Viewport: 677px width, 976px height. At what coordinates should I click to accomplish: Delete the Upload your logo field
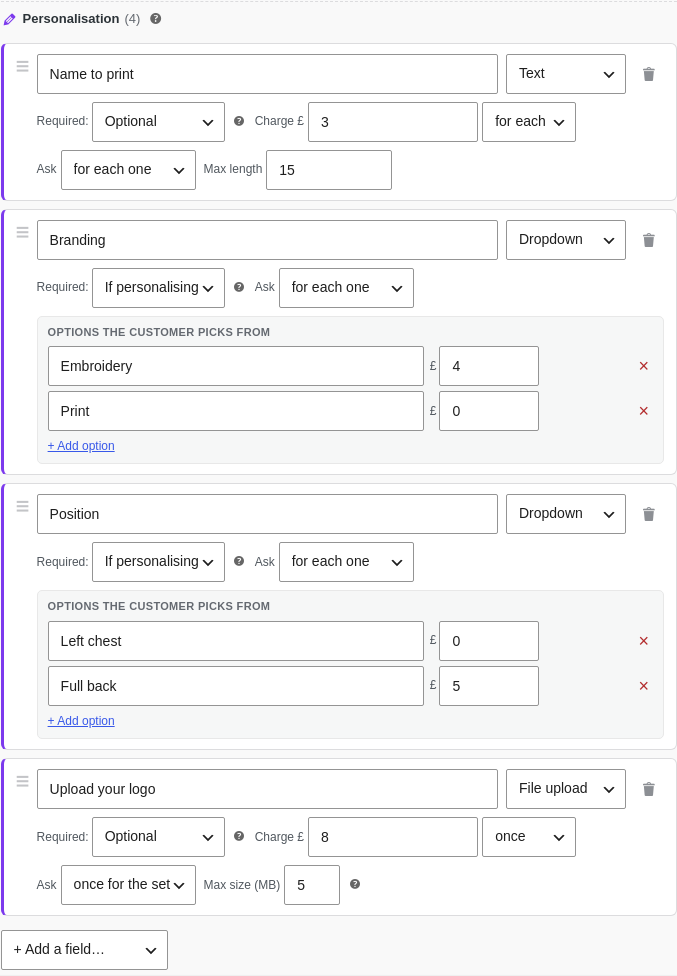648,789
